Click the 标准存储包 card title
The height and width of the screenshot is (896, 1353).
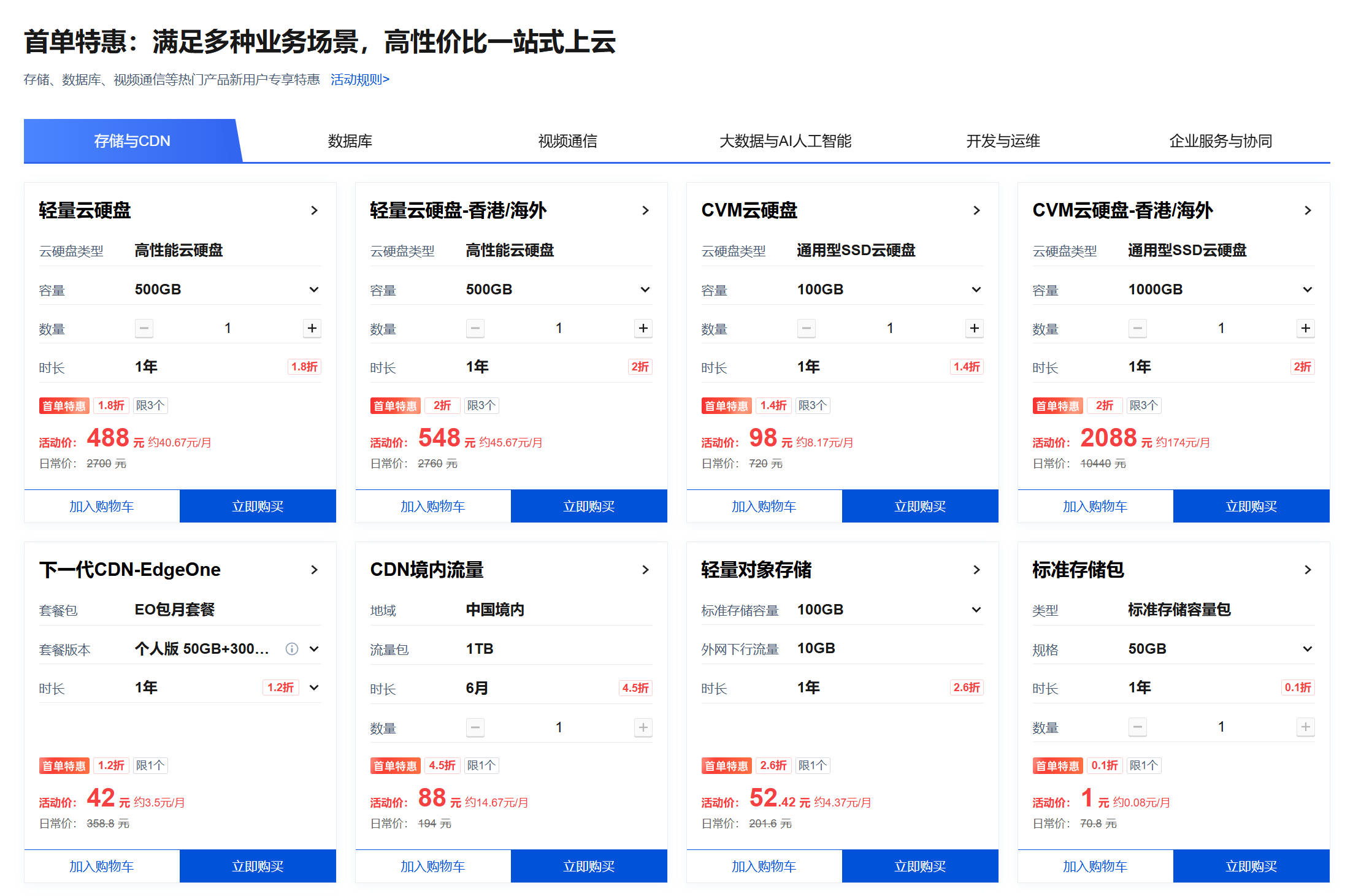coord(1078,570)
